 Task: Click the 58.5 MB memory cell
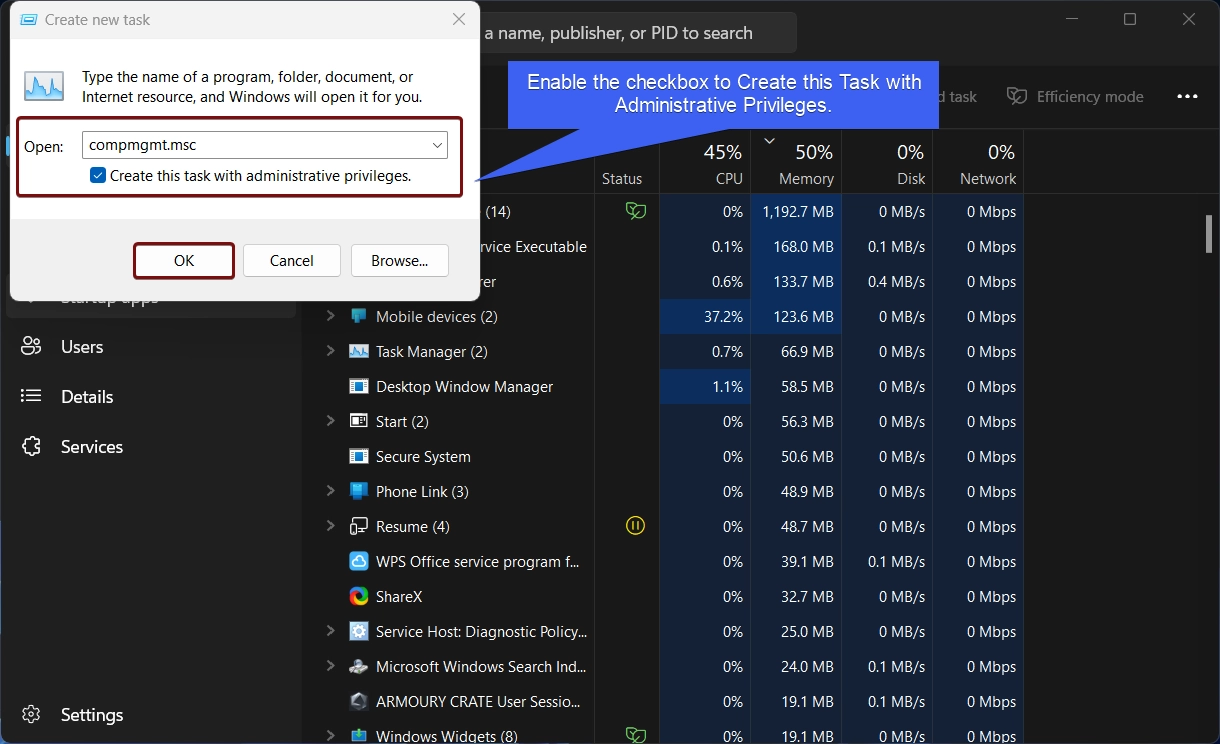tap(796, 387)
